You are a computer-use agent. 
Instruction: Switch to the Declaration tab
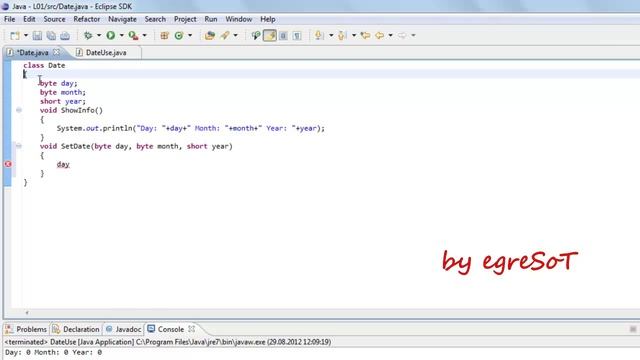pyautogui.click(x=76, y=329)
